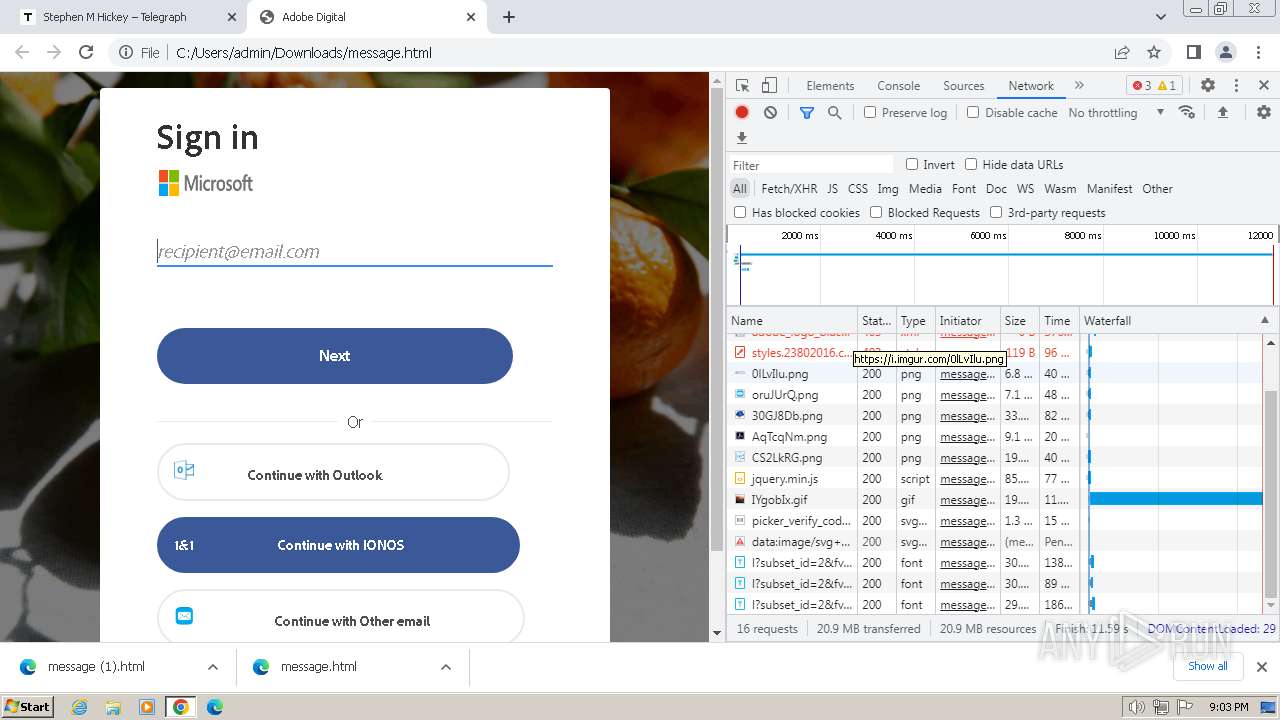The width and height of the screenshot is (1280, 720).
Task: Toggle the device toolbar icon
Action: pyautogui.click(x=769, y=86)
